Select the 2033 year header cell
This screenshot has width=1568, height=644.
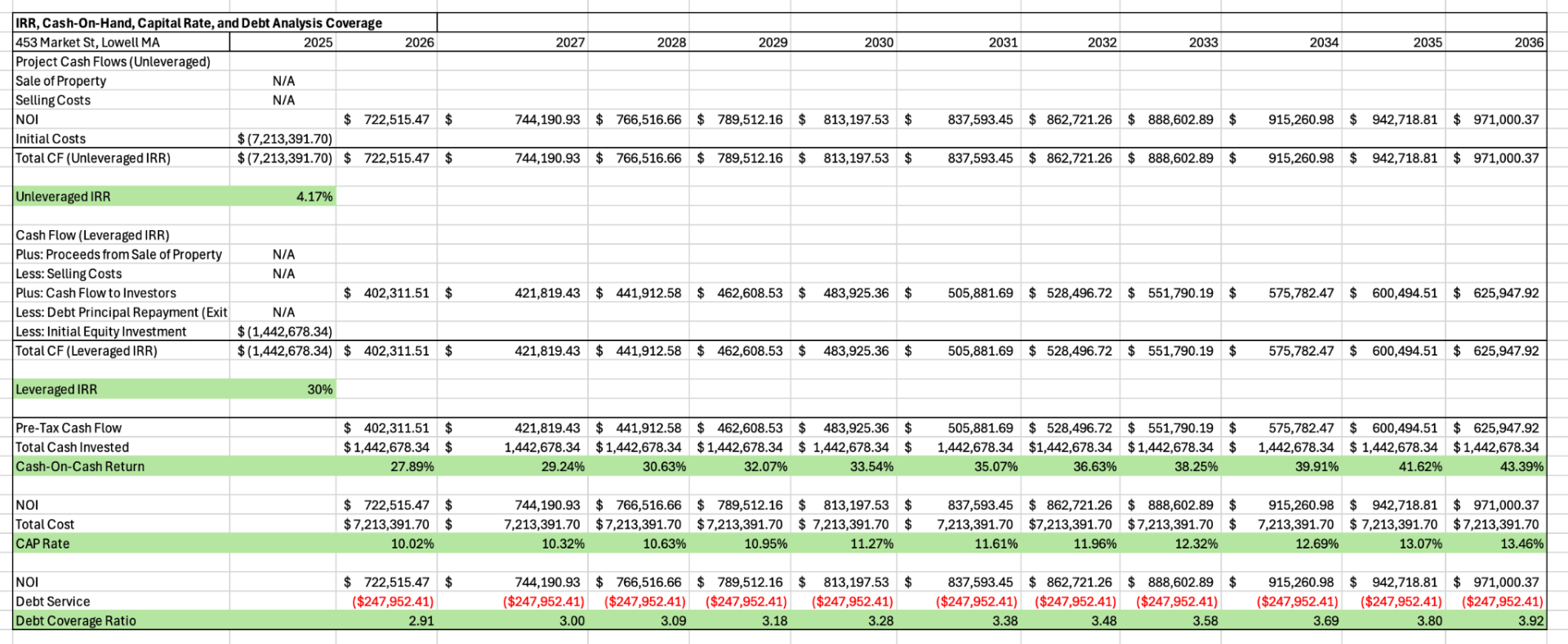(x=1170, y=42)
